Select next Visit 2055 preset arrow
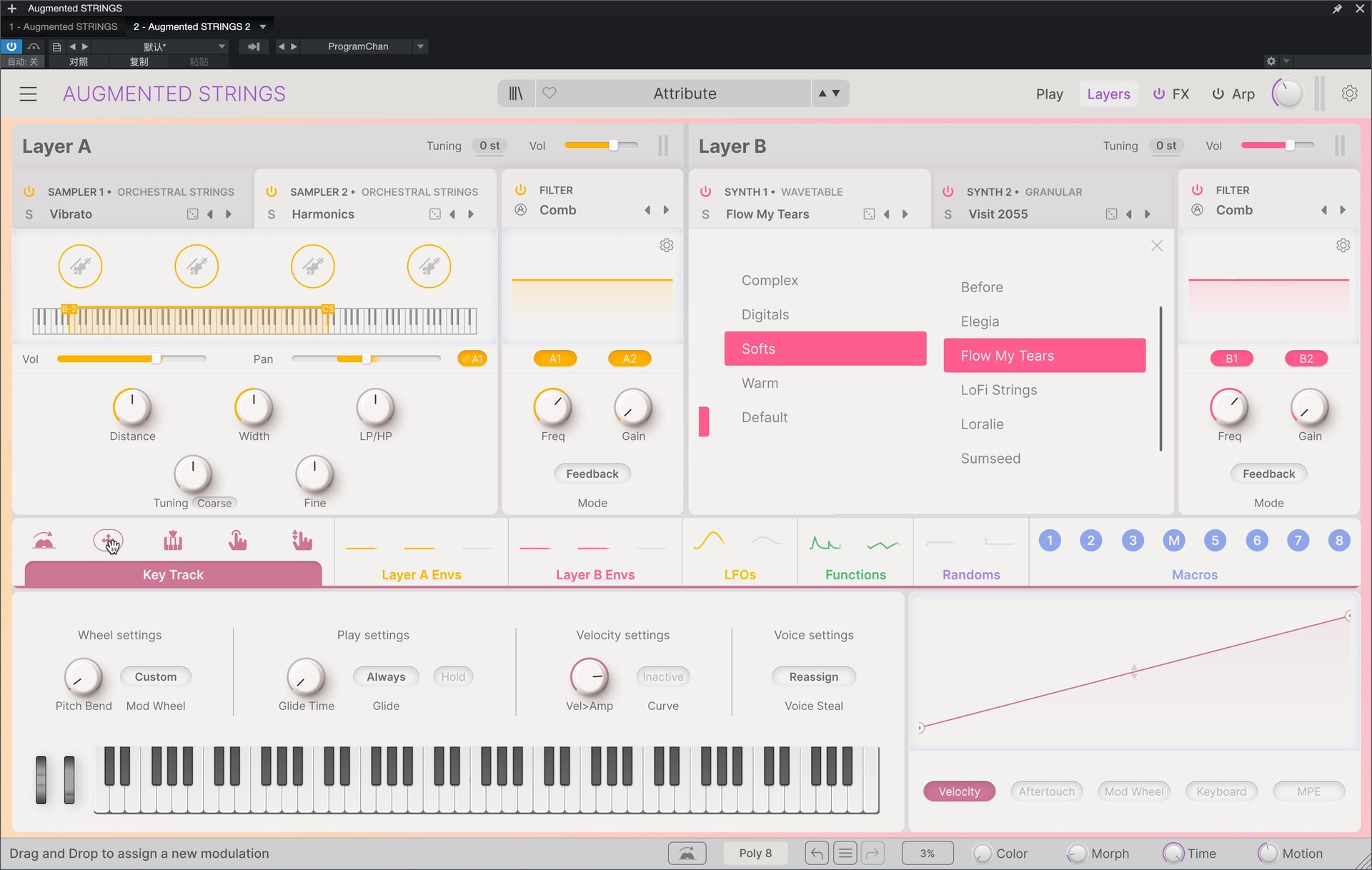 tap(1148, 214)
